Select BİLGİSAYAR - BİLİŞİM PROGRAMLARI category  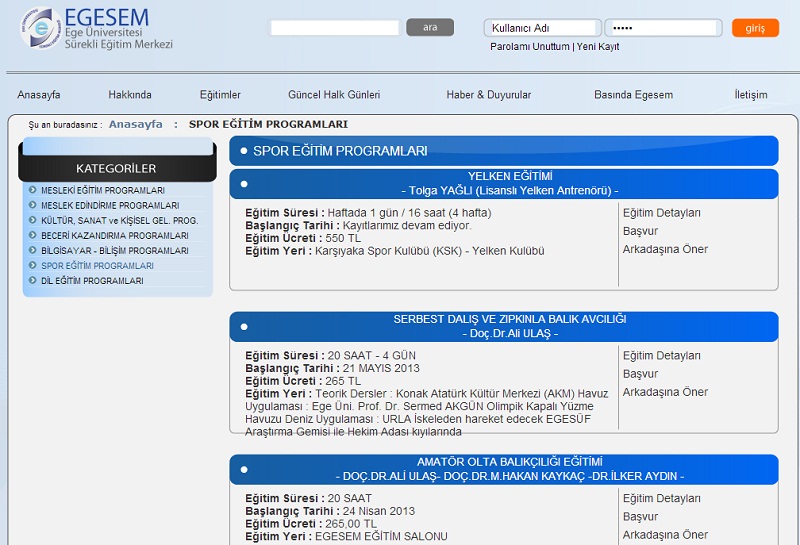115,251
